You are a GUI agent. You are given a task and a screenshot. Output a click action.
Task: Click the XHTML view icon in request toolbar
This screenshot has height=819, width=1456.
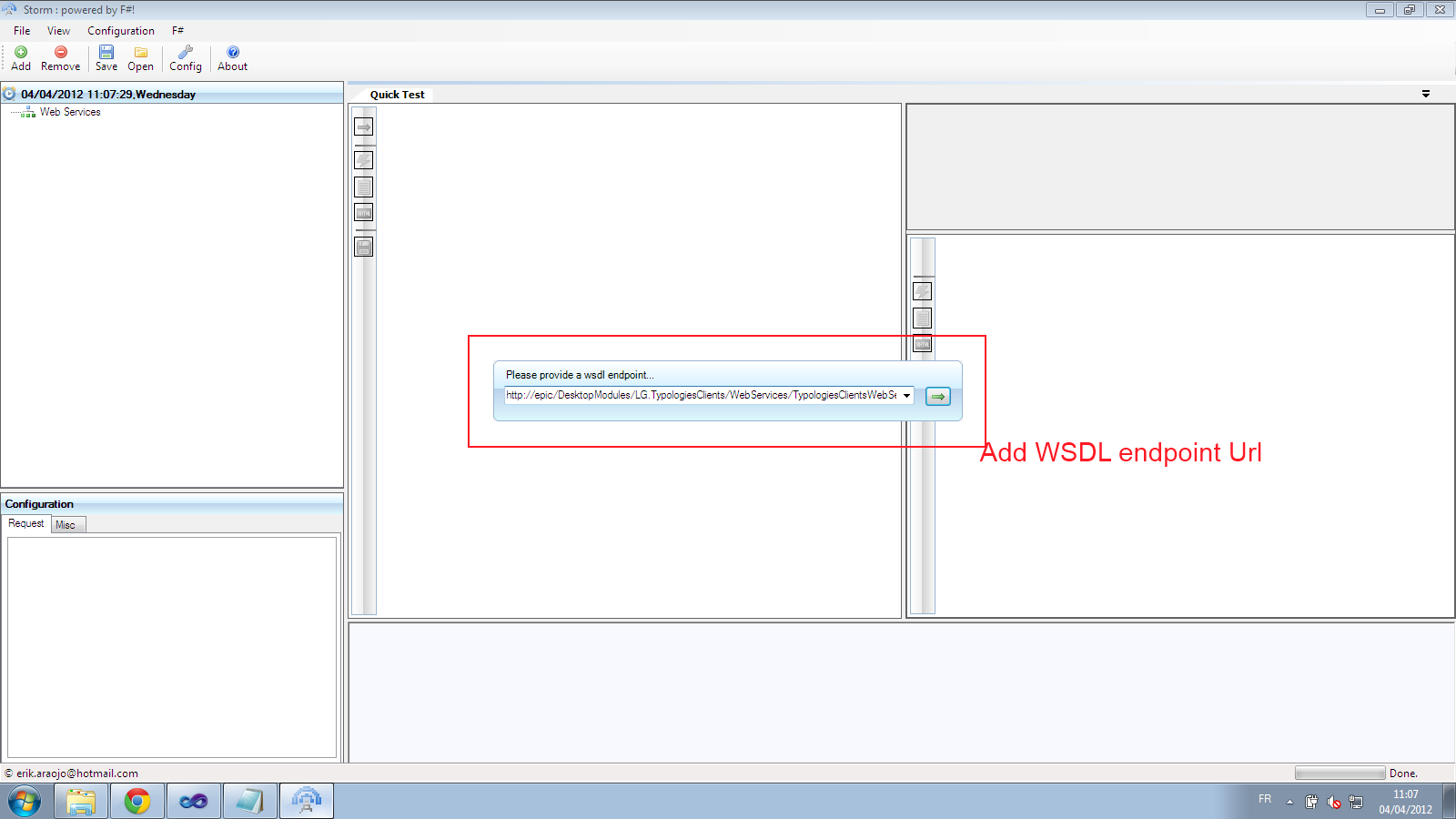coord(364,213)
